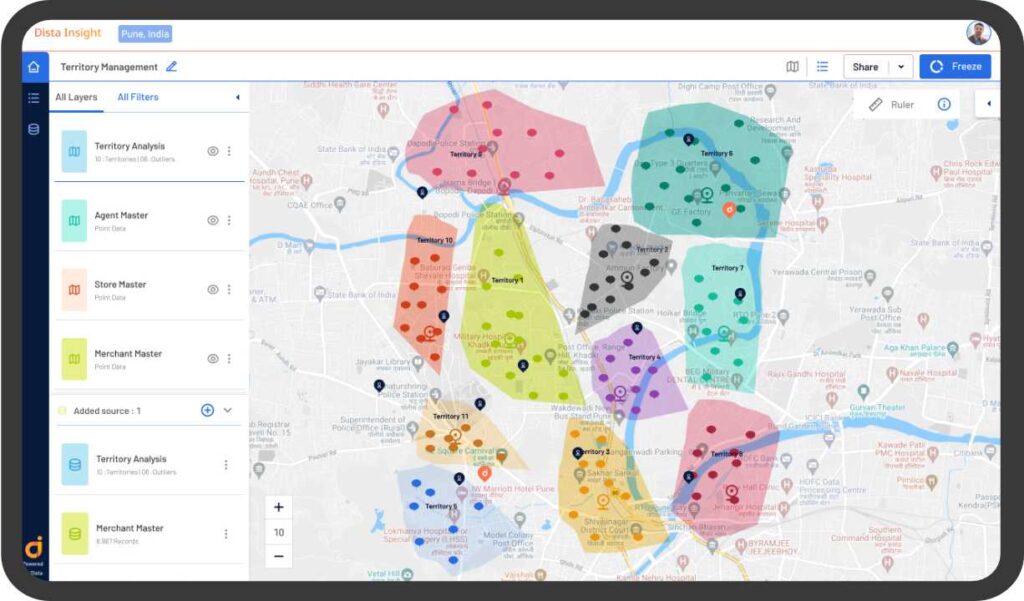1024x601 pixels.
Task: Open the map style switcher icon
Action: click(793, 66)
